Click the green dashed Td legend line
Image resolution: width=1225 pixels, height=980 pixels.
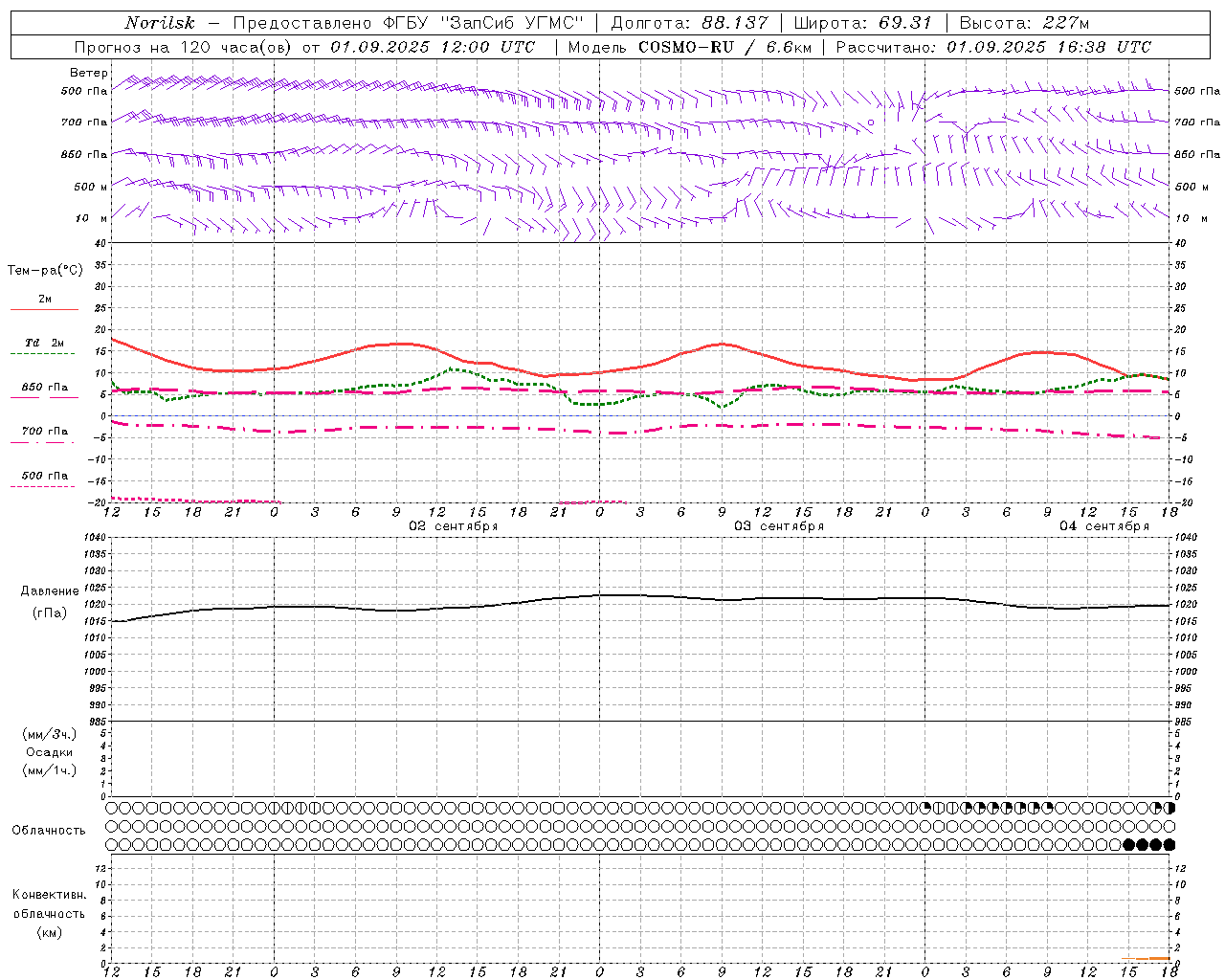(42, 353)
